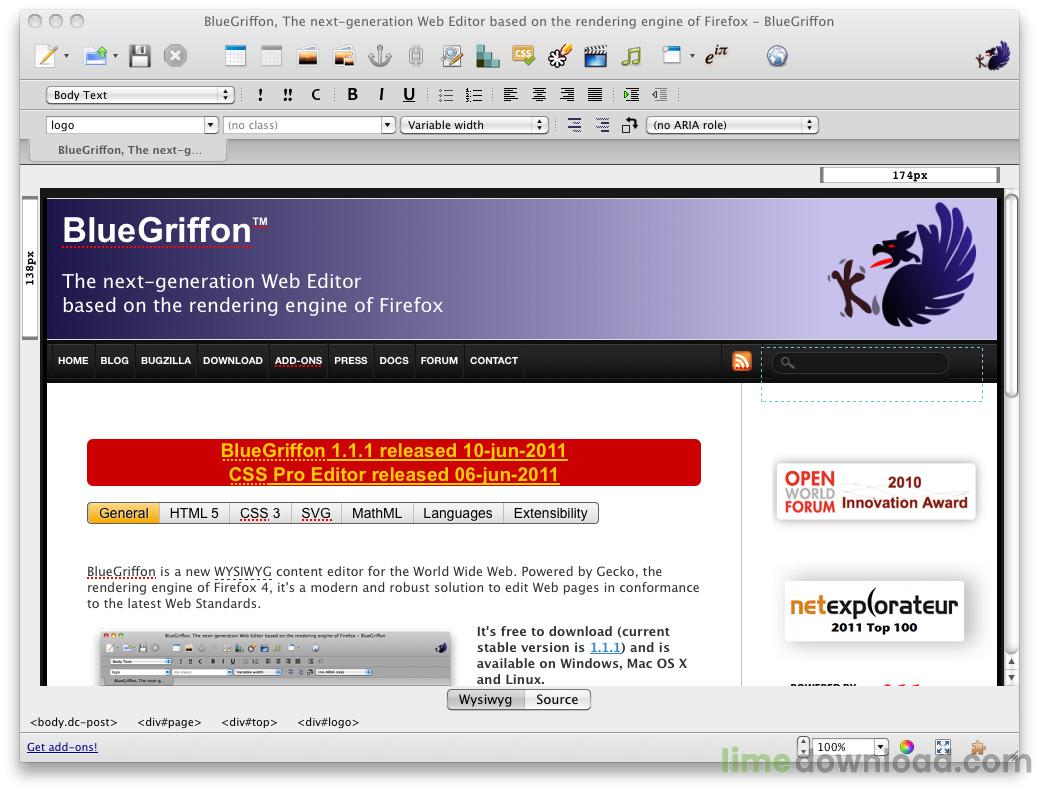The image size is (1039, 792).
Task: Justify the text
Action: click(595, 95)
